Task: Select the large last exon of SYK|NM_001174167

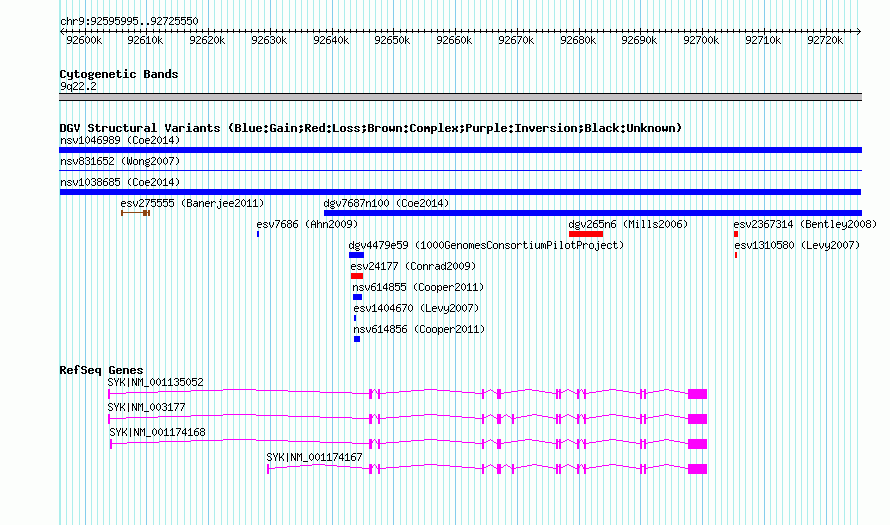Action: click(698, 469)
